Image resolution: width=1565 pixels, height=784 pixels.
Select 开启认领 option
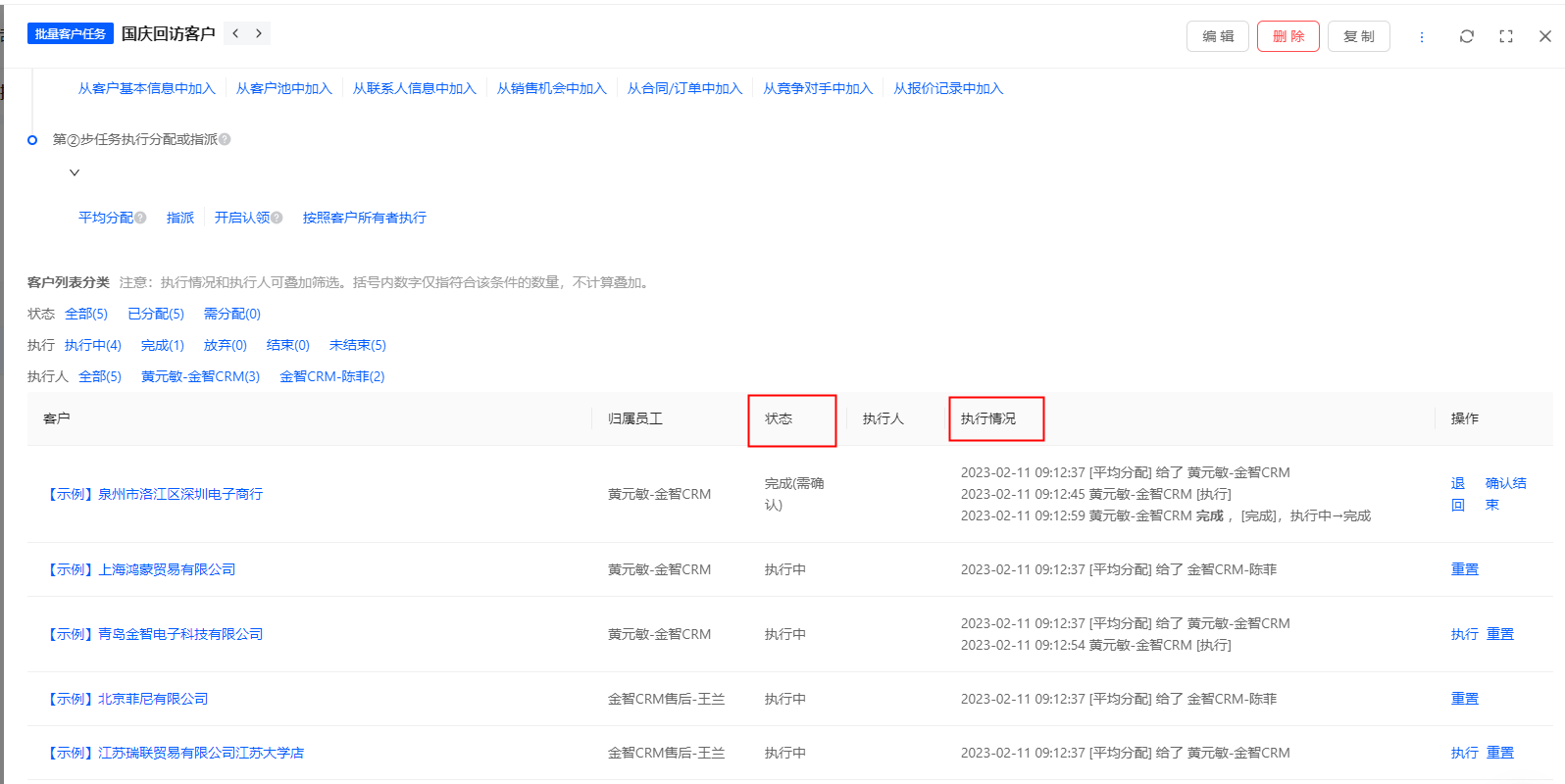242,218
